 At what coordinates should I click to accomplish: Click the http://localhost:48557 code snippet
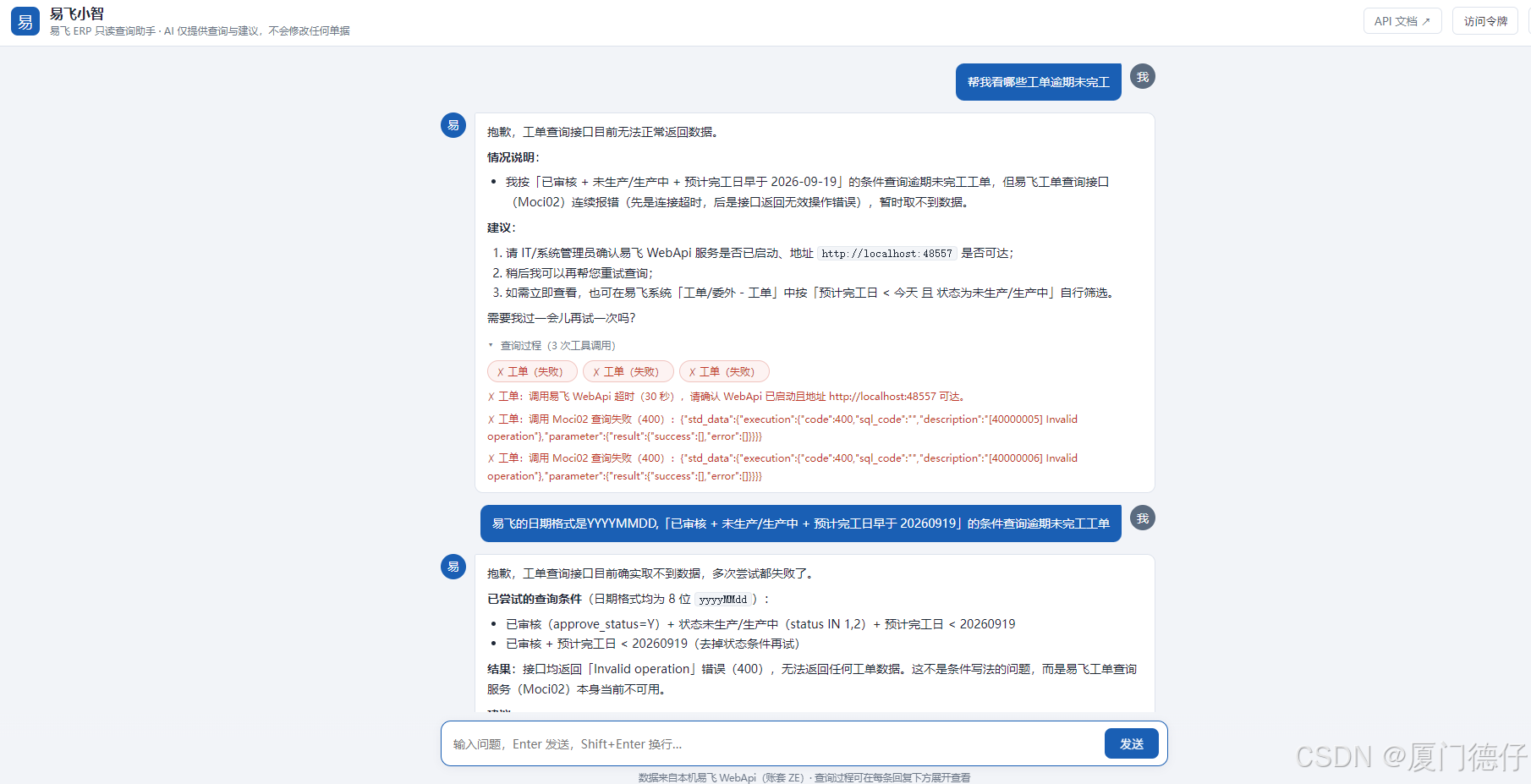pyautogui.click(x=886, y=253)
